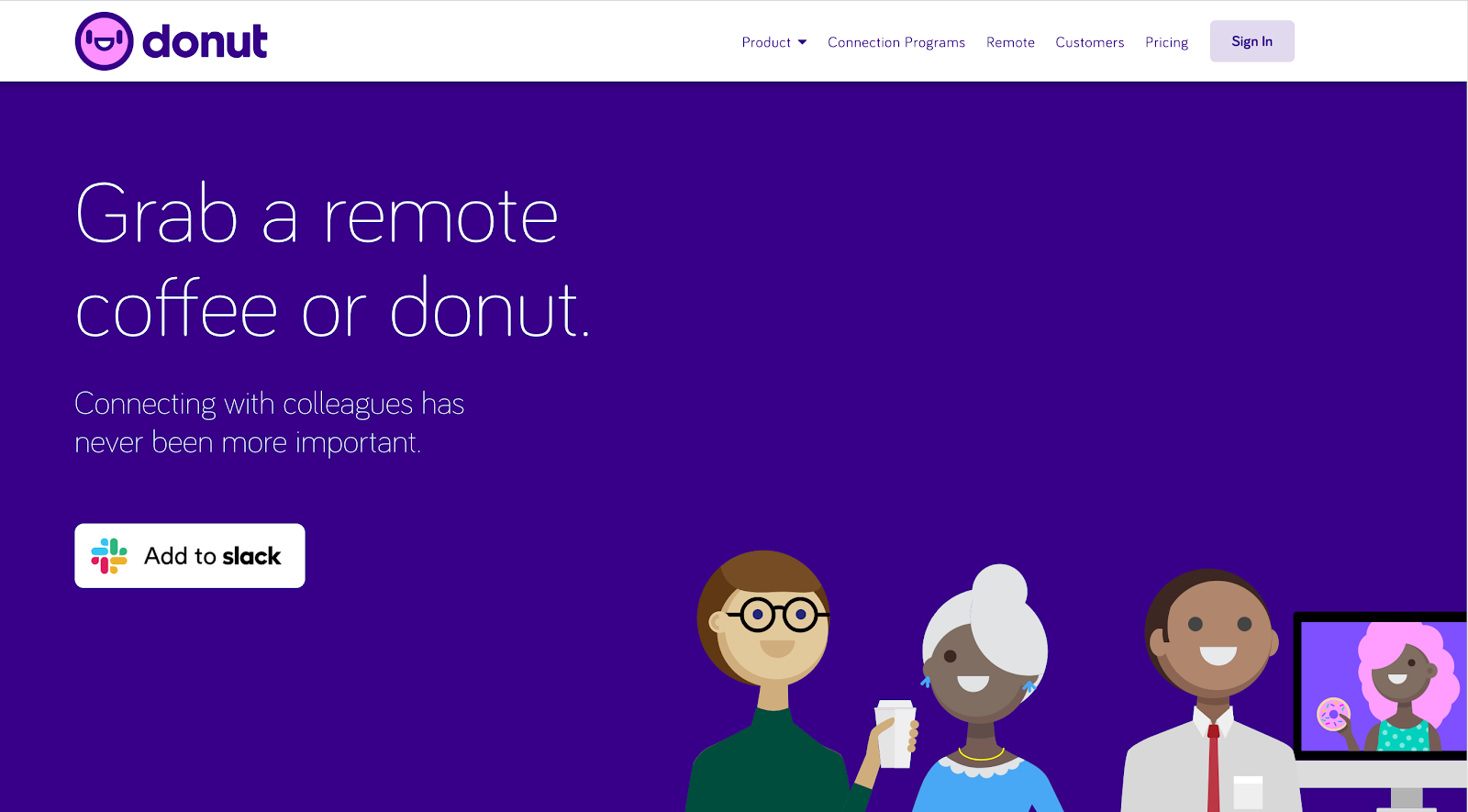
Task: Click the Add to Slack button
Action: click(x=190, y=556)
